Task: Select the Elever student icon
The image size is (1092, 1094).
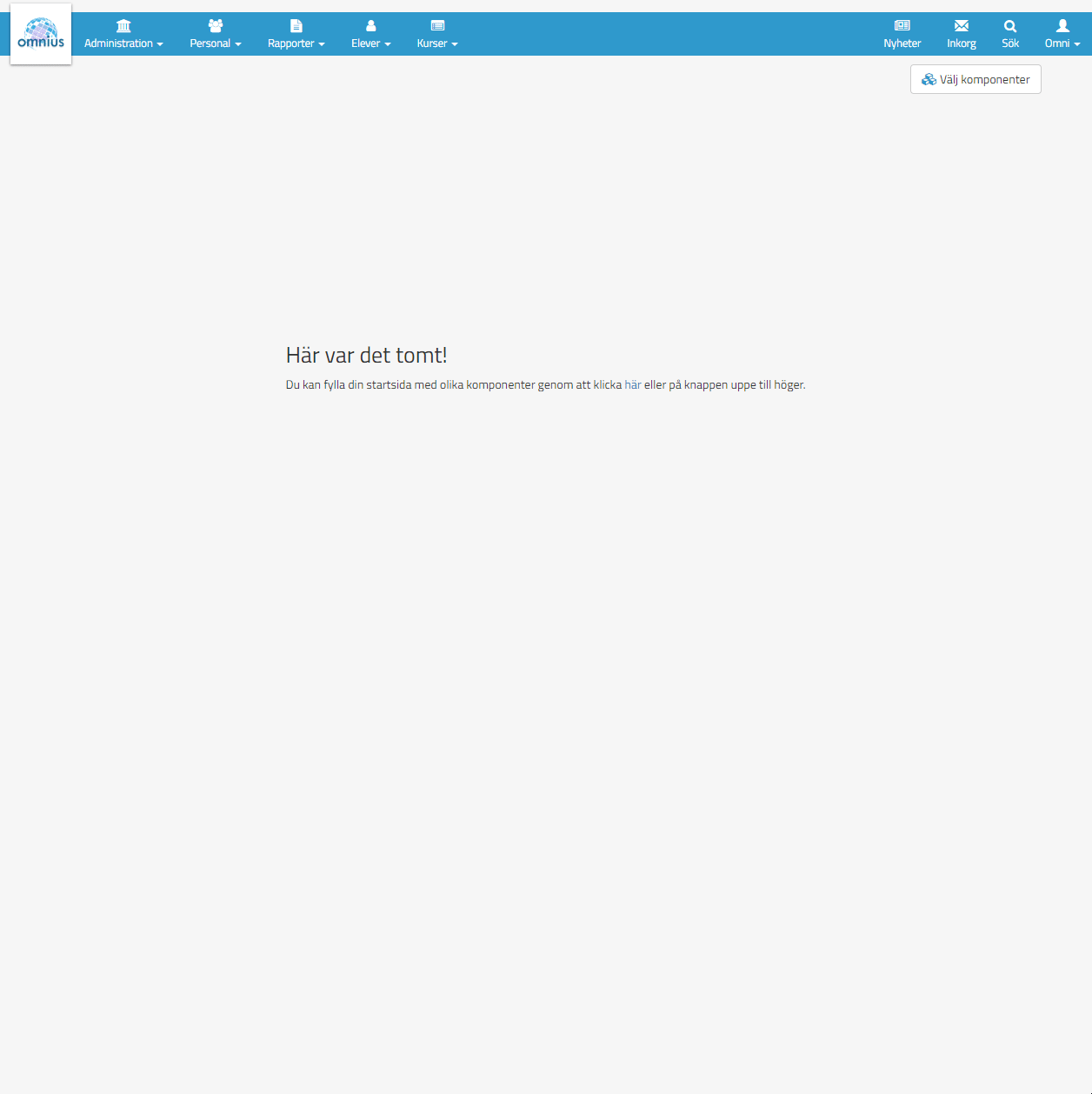Action: point(371,26)
